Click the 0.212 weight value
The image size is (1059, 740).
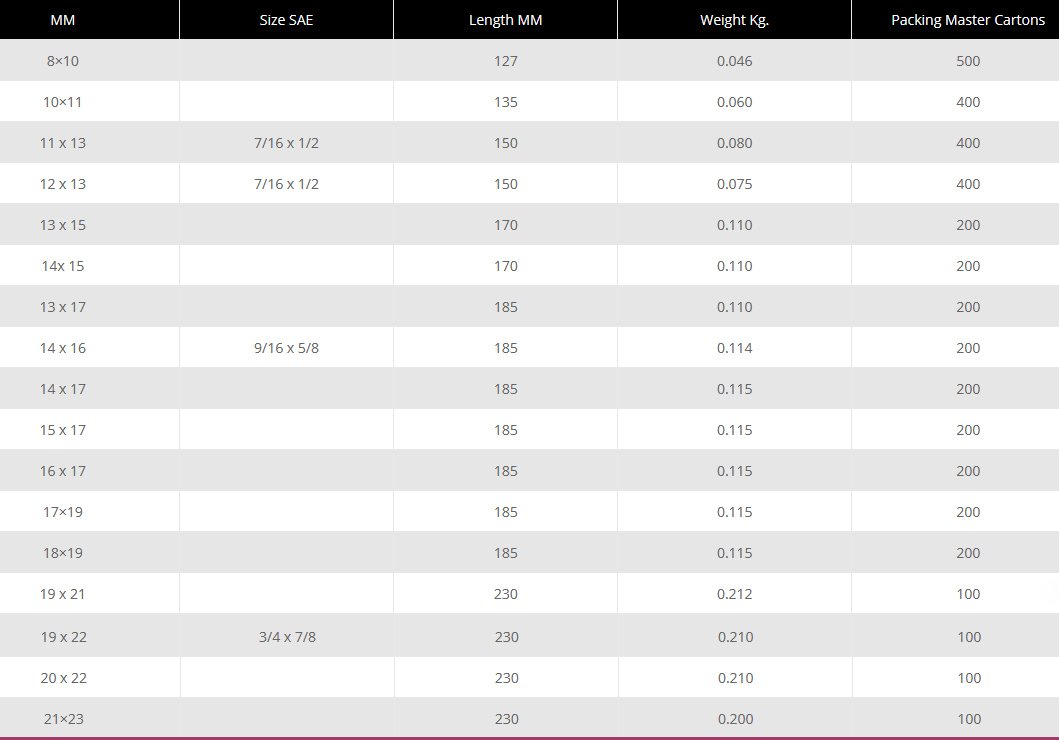pos(734,594)
